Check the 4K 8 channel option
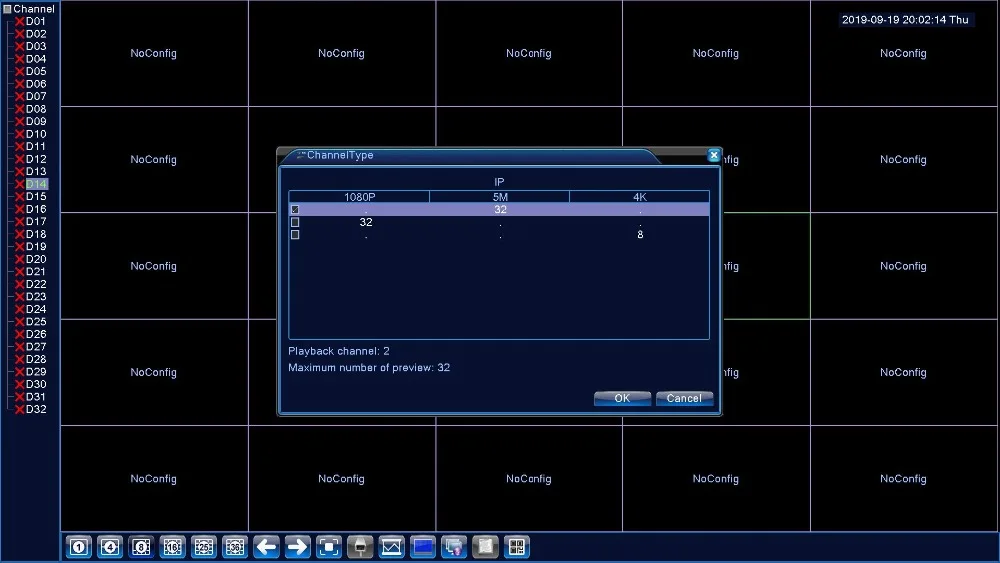Screen dimensions: 1000x563 tap(295, 235)
